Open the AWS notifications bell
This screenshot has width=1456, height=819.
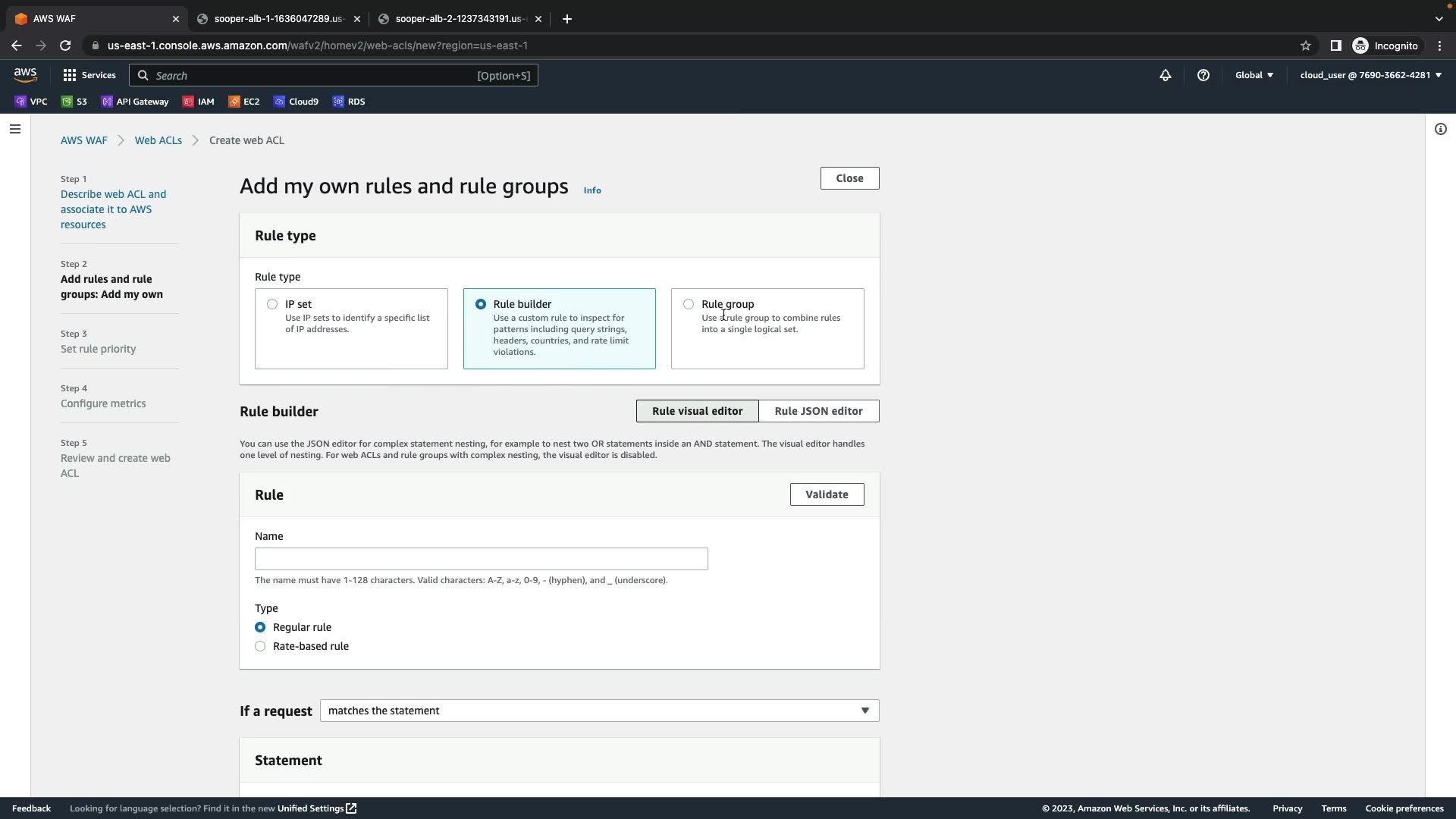pyautogui.click(x=1166, y=75)
